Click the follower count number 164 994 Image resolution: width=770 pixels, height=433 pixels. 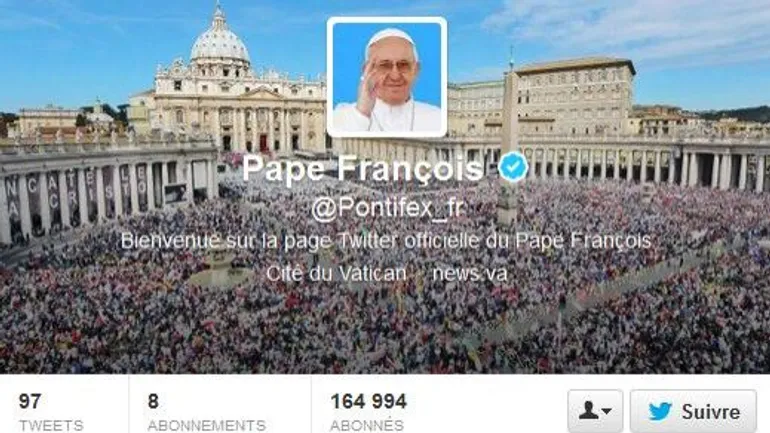(x=368, y=402)
